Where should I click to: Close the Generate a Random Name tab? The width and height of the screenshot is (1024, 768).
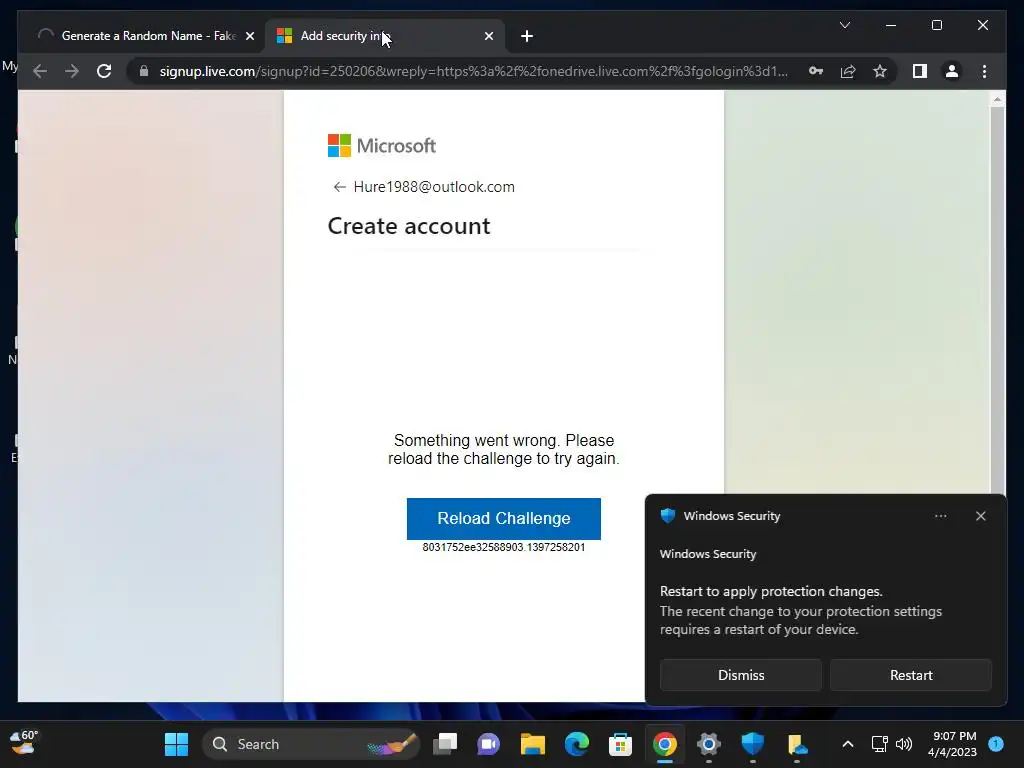tap(249, 37)
